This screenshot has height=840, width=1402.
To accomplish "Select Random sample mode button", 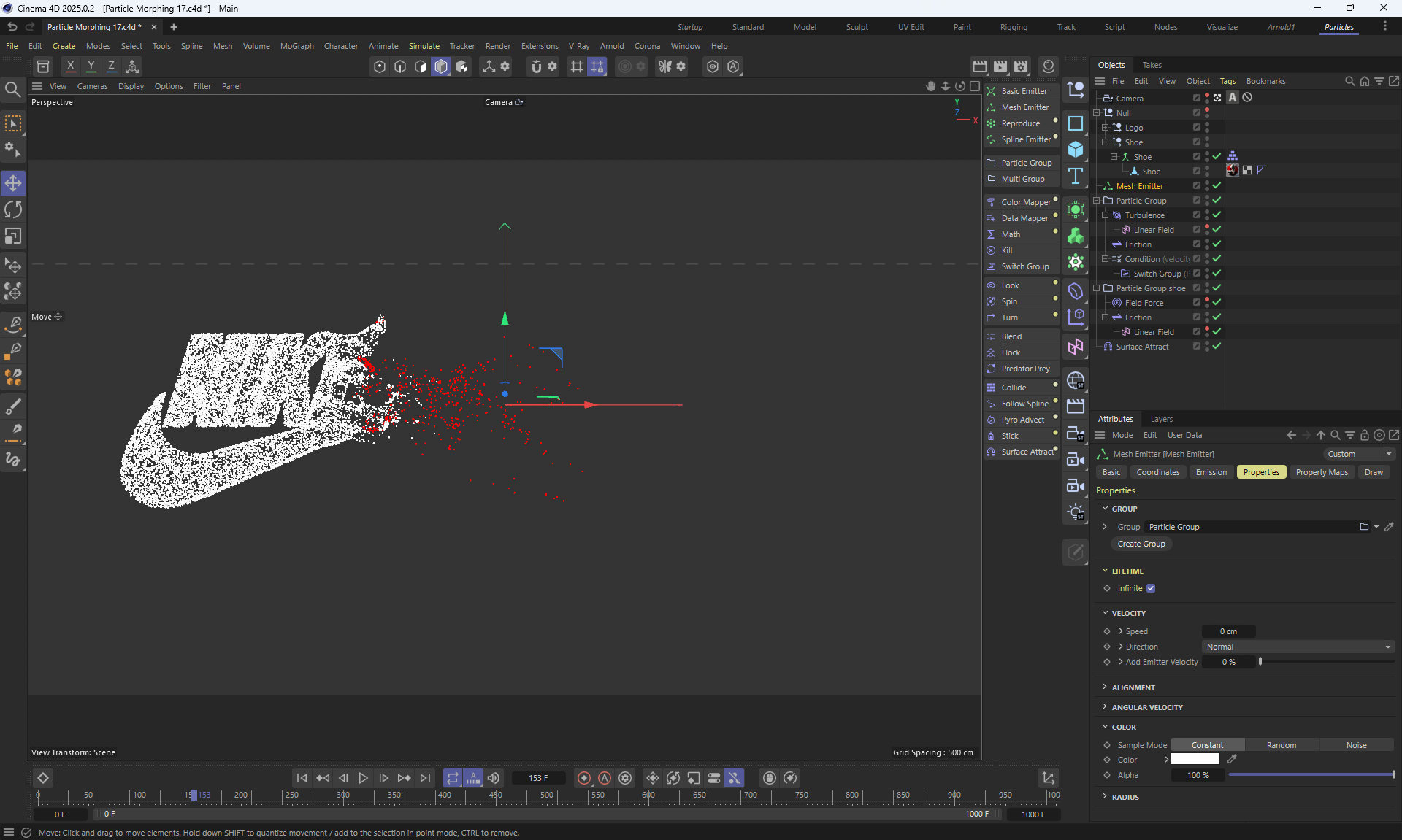I will click(1281, 745).
